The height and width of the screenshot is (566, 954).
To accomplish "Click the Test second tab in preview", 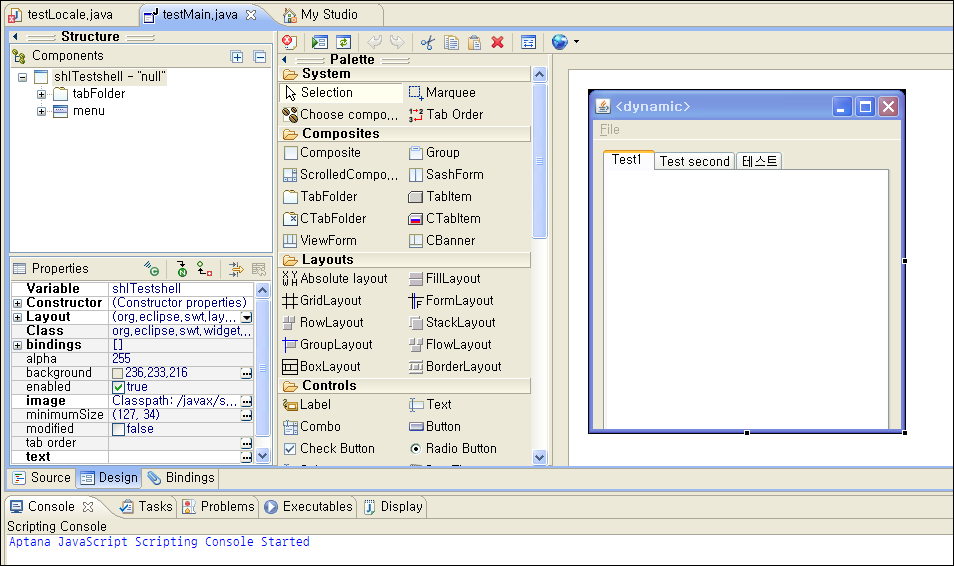I will [x=694, y=161].
